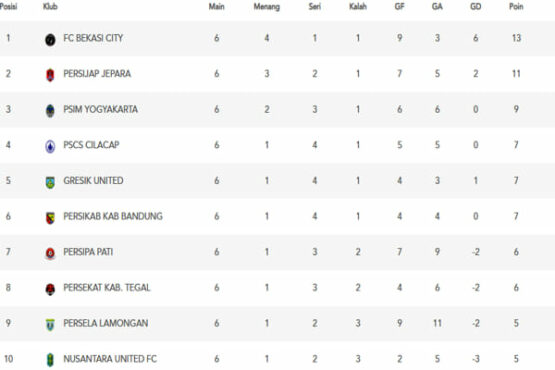
Task: Click the Nusantara United FC crest
Action: pyautogui.click(x=50, y=360)
